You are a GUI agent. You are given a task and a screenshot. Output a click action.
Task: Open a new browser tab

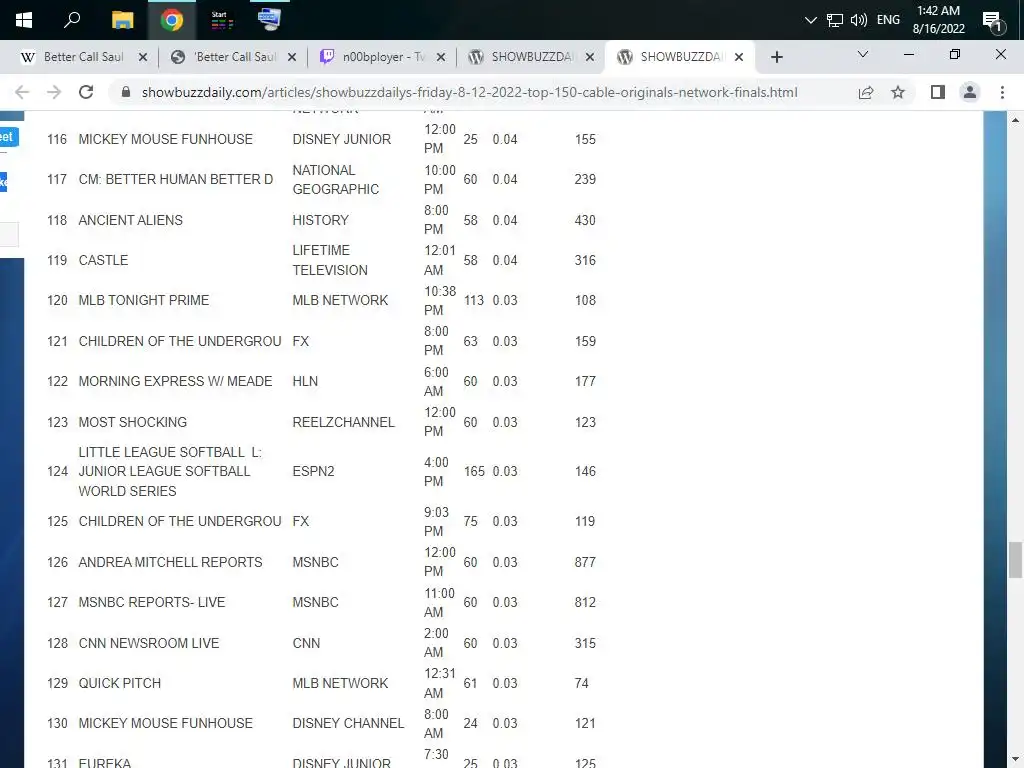pyautogui.click(x=776, y=57)
